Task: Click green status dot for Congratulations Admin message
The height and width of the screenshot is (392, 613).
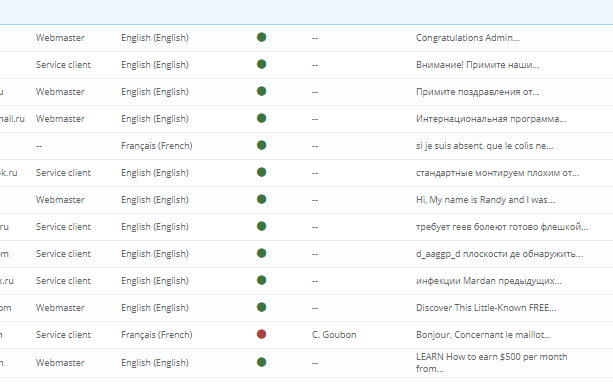Action: point(262,38)
